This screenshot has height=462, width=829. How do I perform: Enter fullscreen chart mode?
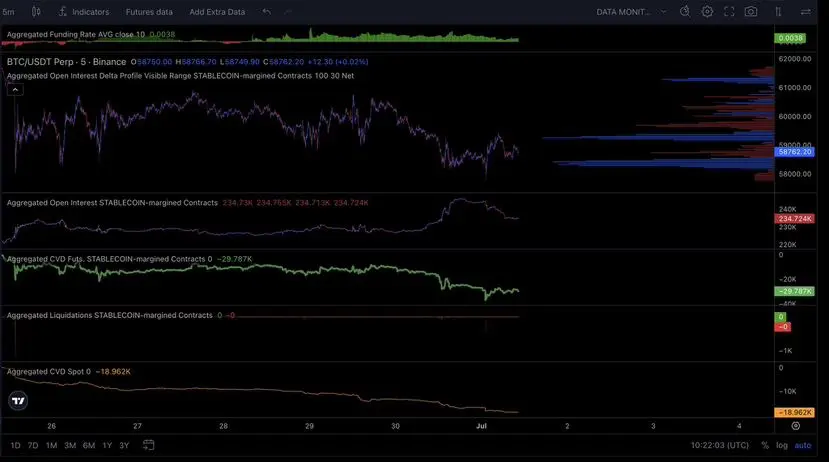pos(729,12)
